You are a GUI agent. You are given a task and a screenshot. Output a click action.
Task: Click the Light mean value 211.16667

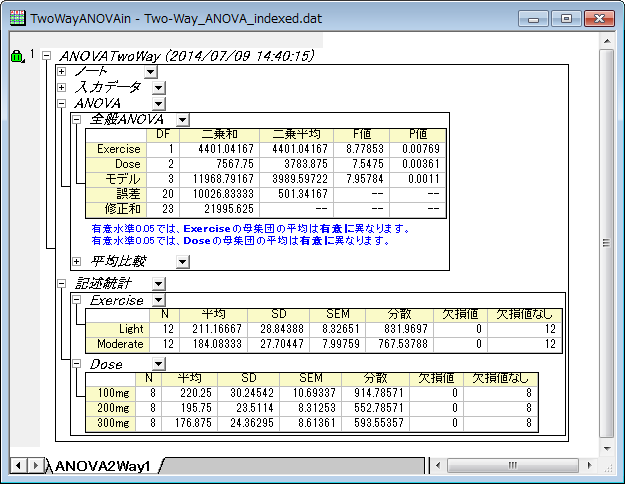click(217, 329)
